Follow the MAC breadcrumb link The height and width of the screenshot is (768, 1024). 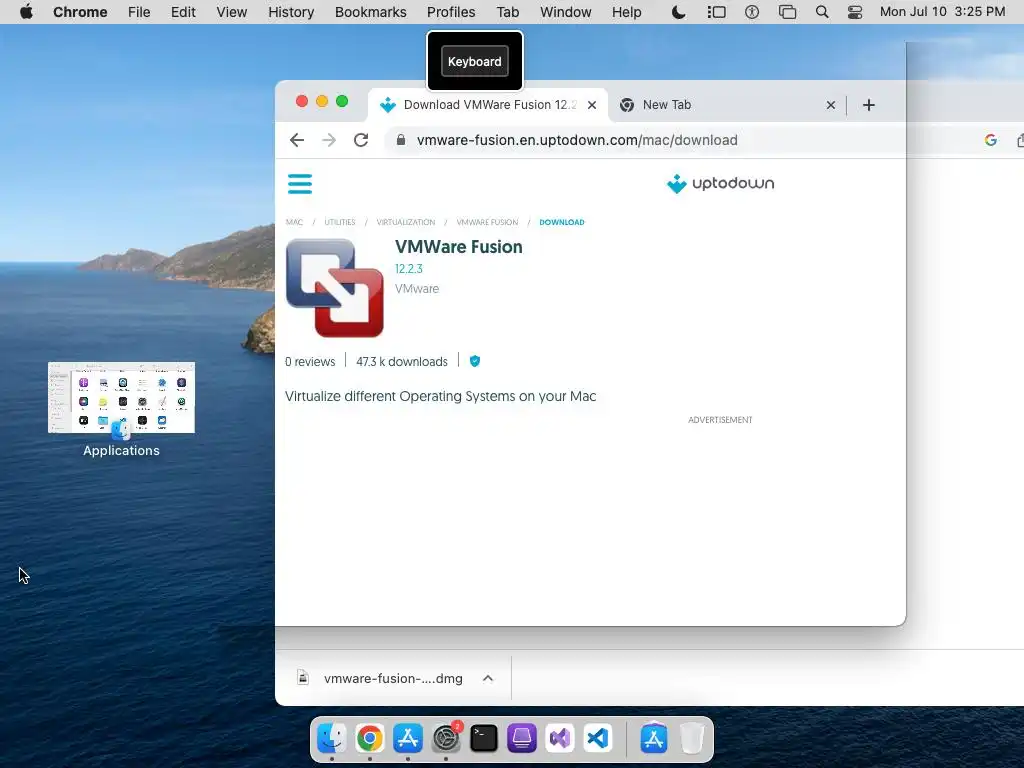pos(295,222)
